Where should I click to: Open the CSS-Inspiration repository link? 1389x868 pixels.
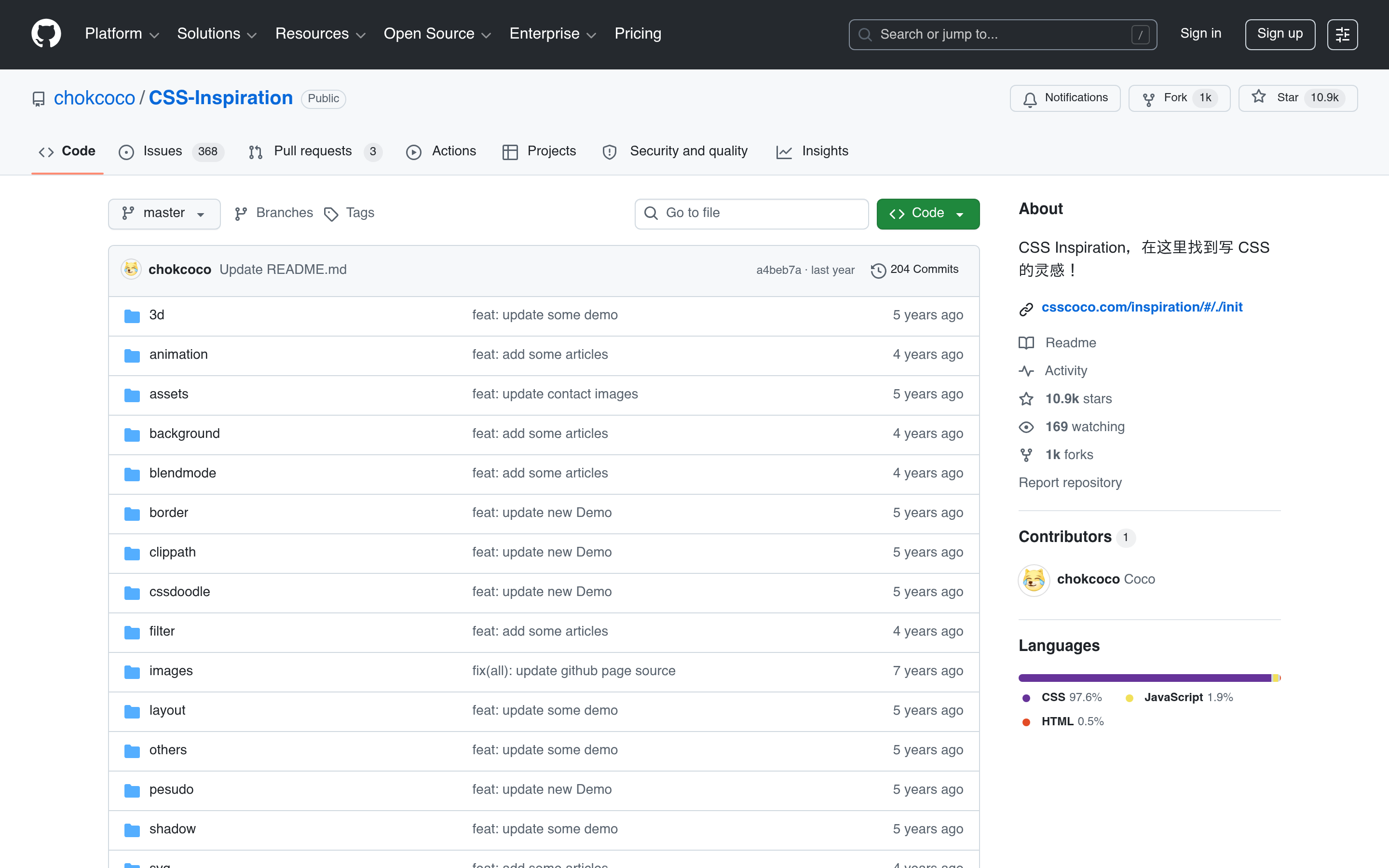click(220, 98)
